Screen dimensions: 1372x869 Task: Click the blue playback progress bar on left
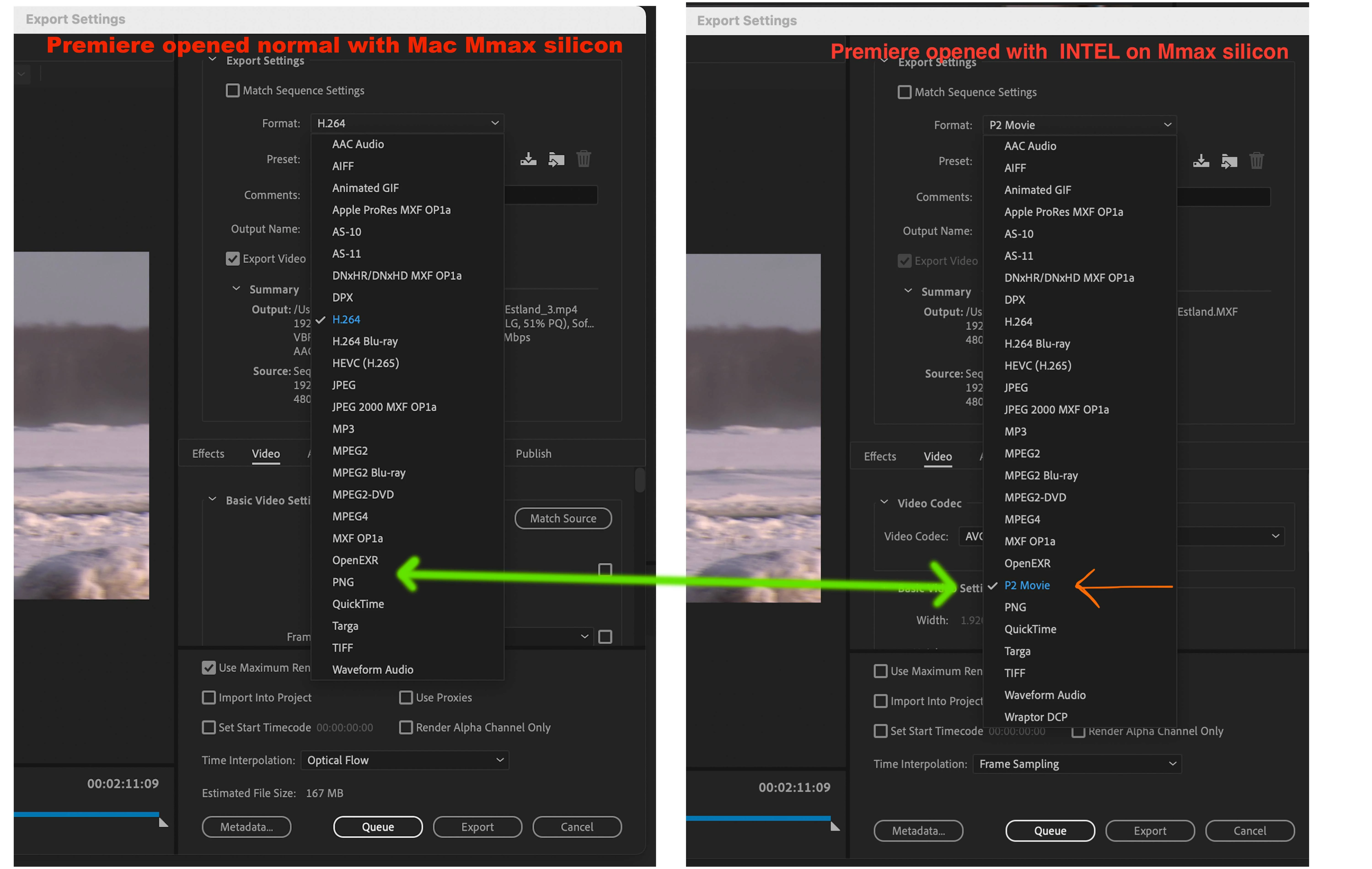pyautogui.click(x=86, y=814)
